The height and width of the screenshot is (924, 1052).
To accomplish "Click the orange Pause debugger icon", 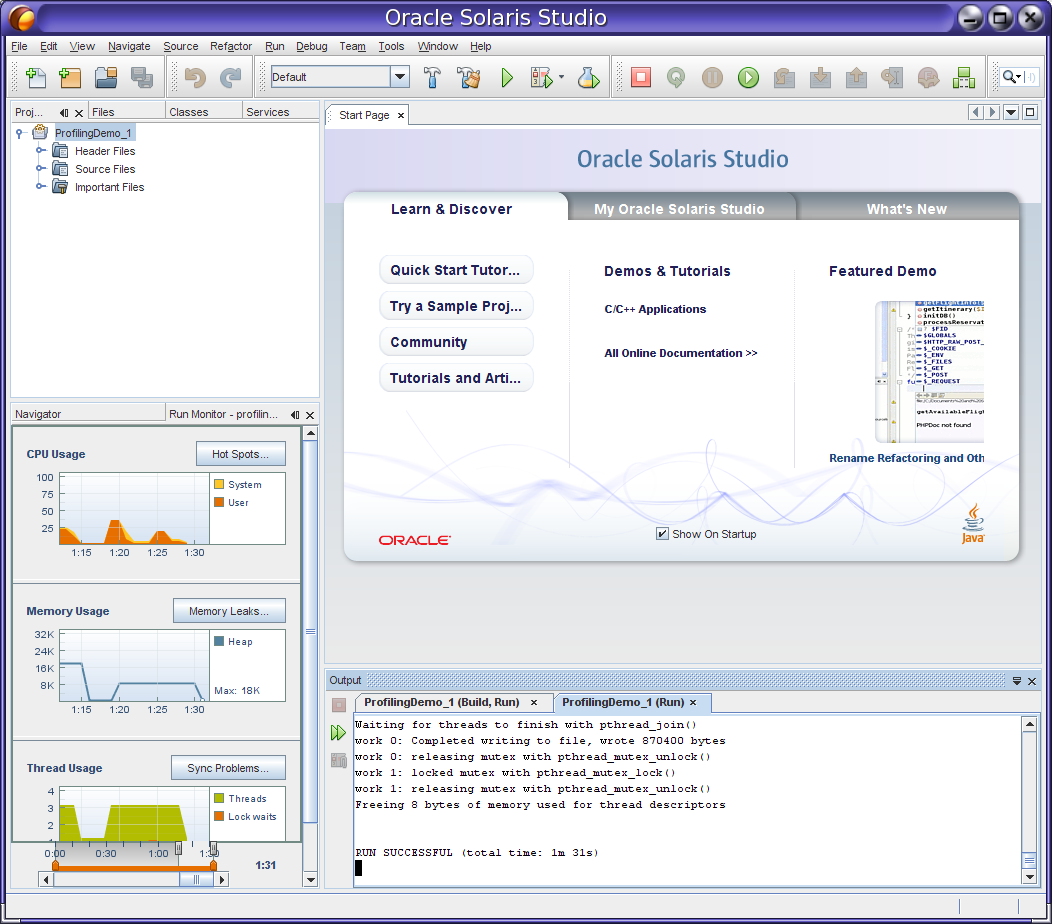I will [x=713, y=78].
